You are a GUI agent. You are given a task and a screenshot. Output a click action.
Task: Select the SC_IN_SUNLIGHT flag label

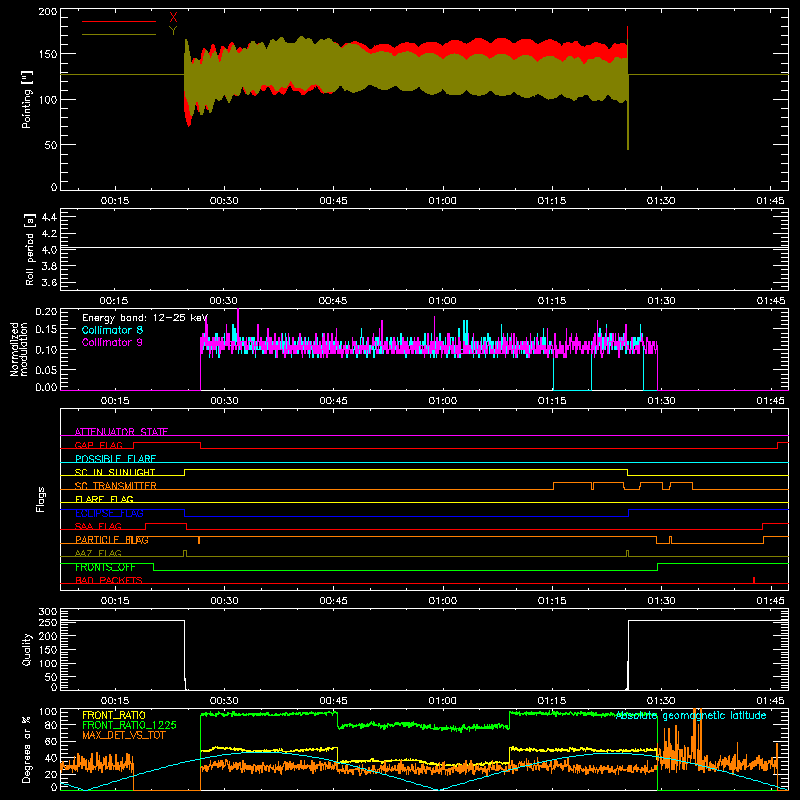tap(115, 472)
